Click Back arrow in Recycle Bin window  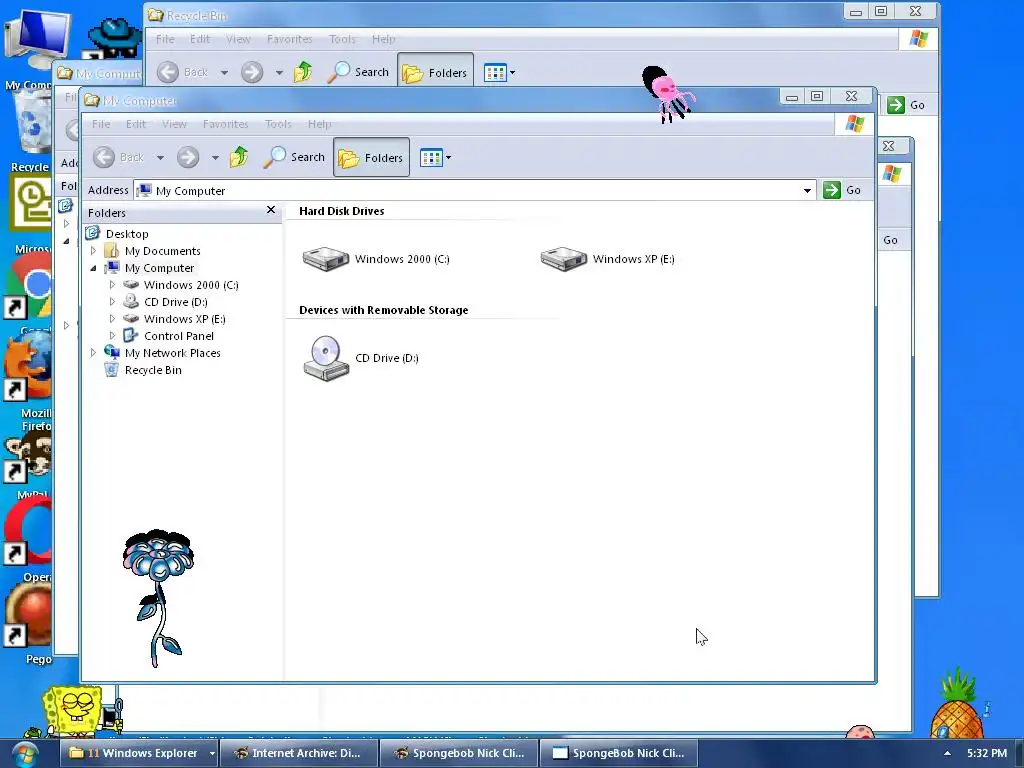168,72
